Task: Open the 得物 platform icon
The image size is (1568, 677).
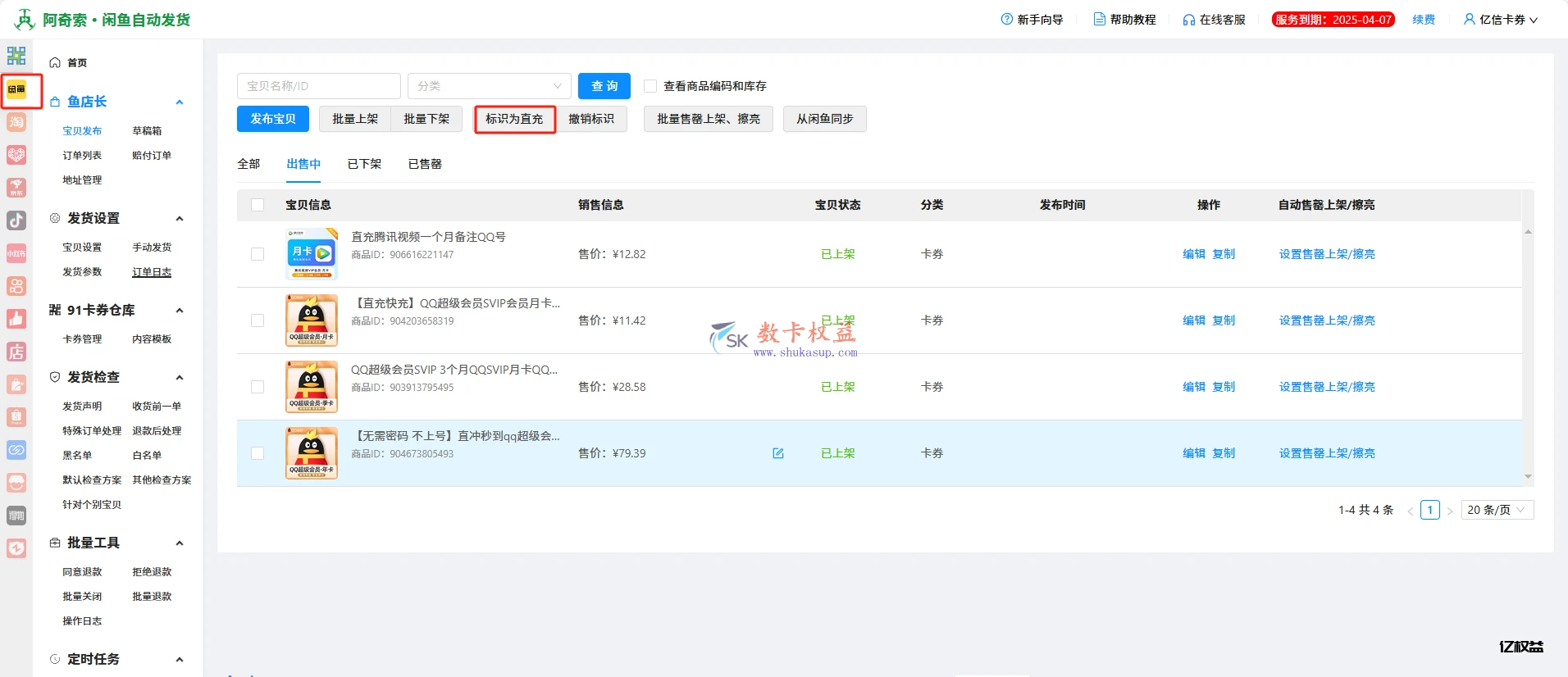Action: coord(16,516)
